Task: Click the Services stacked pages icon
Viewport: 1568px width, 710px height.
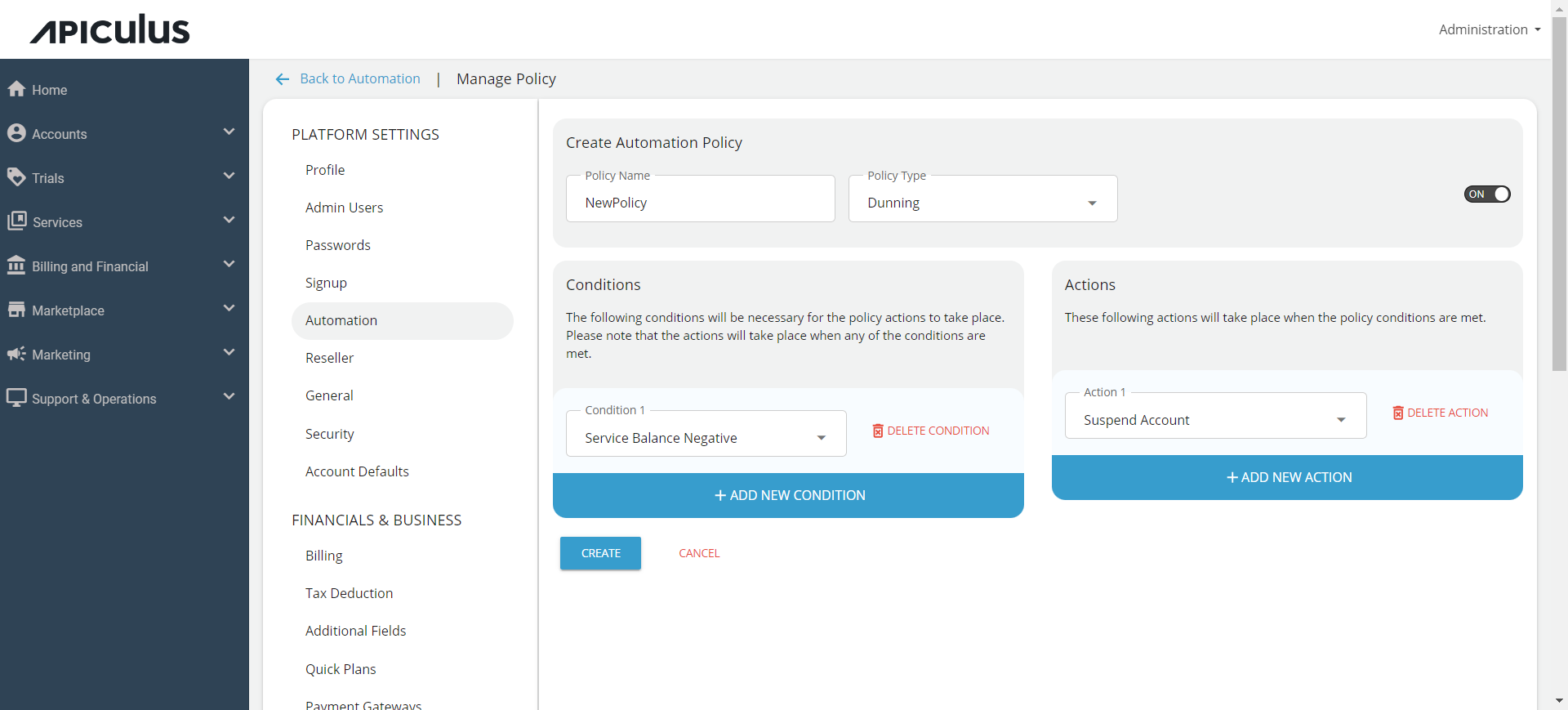Action: pos(16,221)
